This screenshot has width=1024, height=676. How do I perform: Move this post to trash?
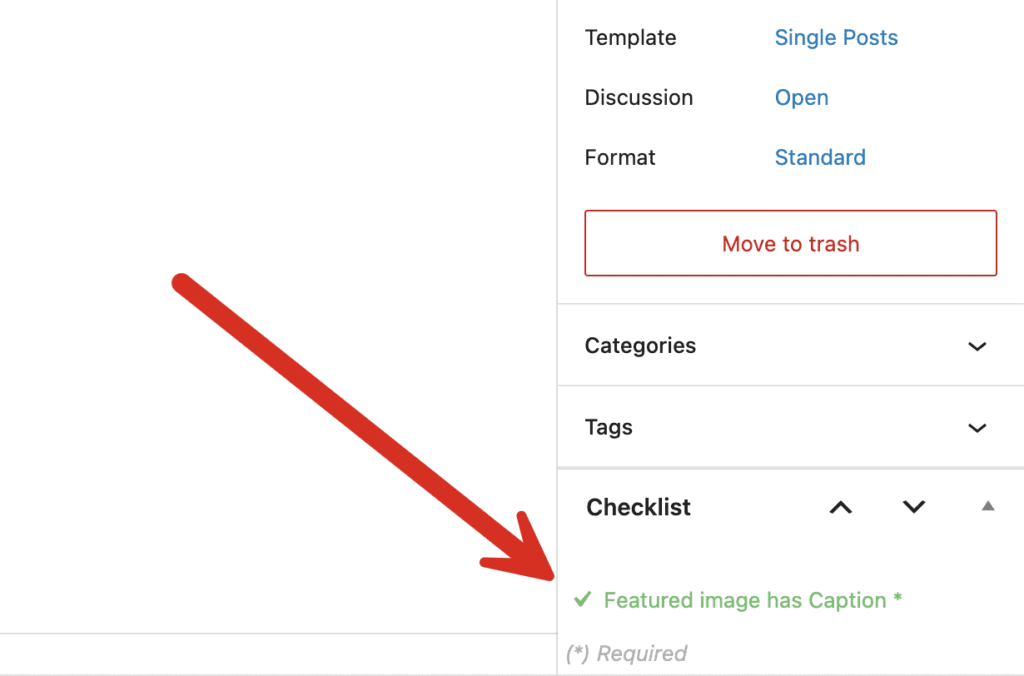tap(790, 243)
